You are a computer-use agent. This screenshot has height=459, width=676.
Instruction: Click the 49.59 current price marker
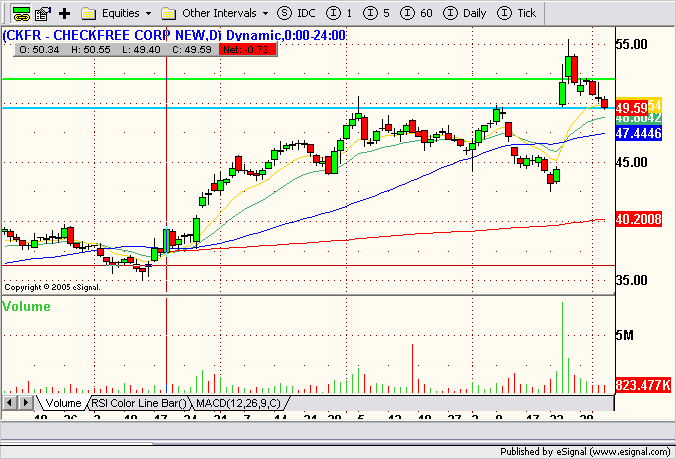pyautogui.click(x=632, y=107)
